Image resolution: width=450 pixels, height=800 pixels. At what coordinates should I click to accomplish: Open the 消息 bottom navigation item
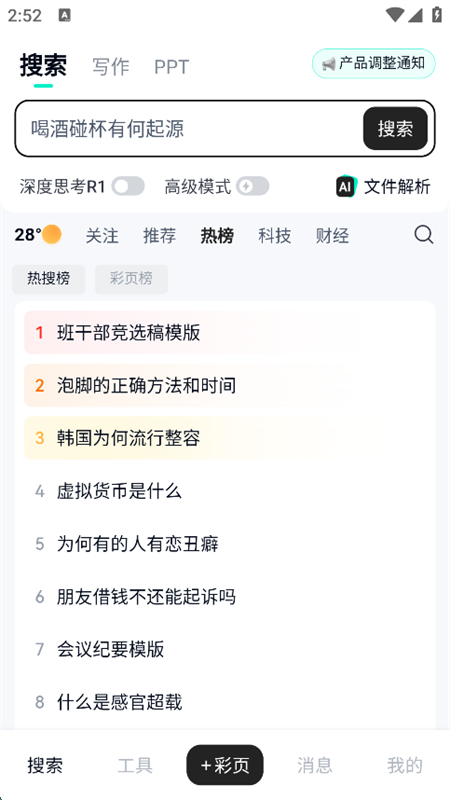(315, 765)
